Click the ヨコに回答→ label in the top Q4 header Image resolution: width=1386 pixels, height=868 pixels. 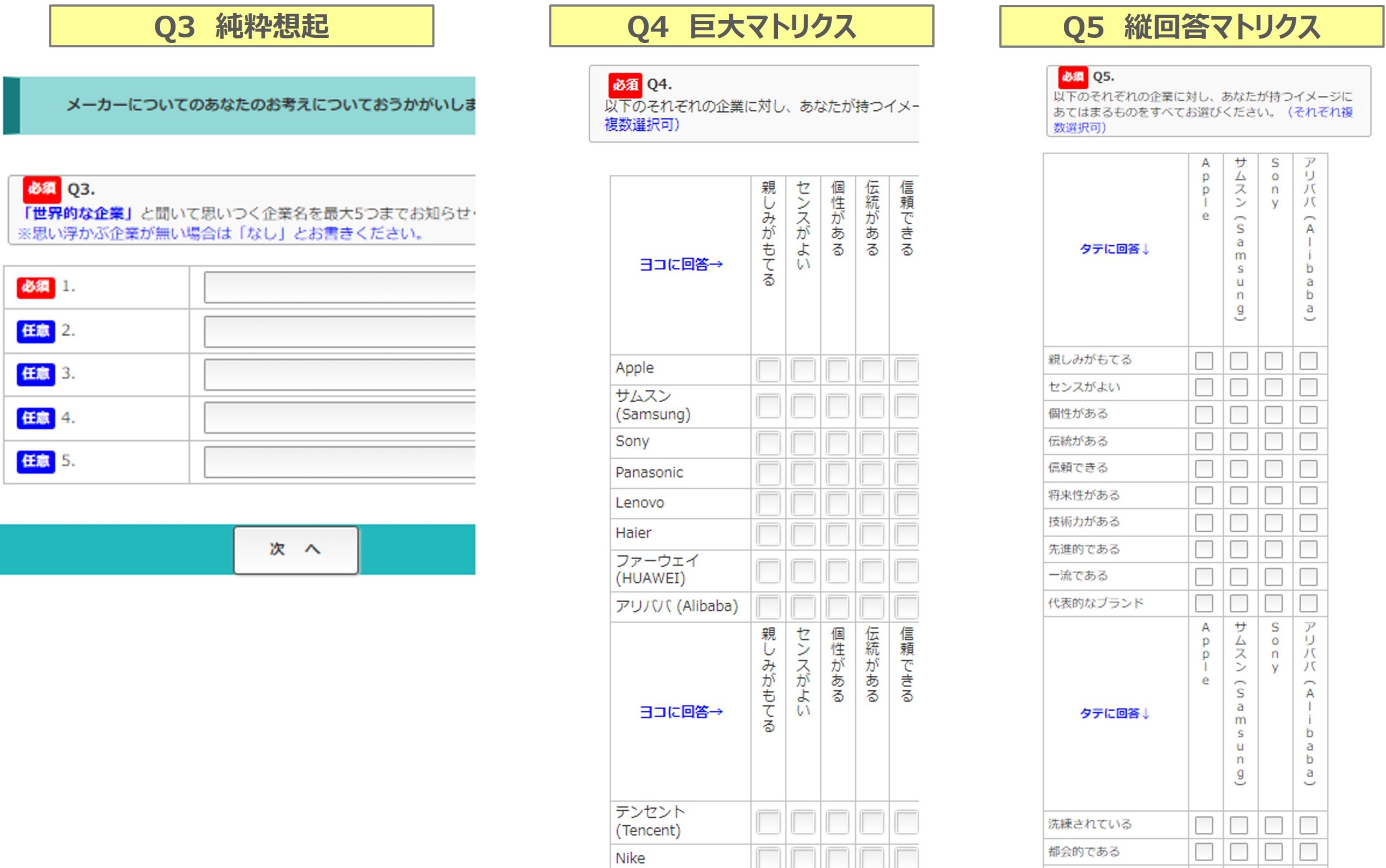tap(681, 264)
